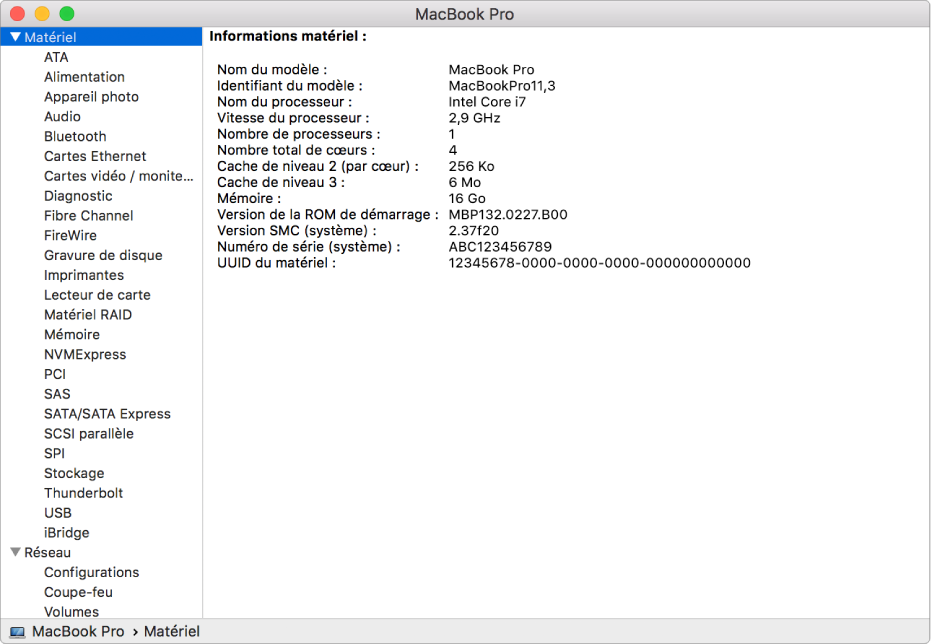Click the MacBook Pro laptop icon in path bar
Screen dimensions: 931x644
tap(17, 632)
